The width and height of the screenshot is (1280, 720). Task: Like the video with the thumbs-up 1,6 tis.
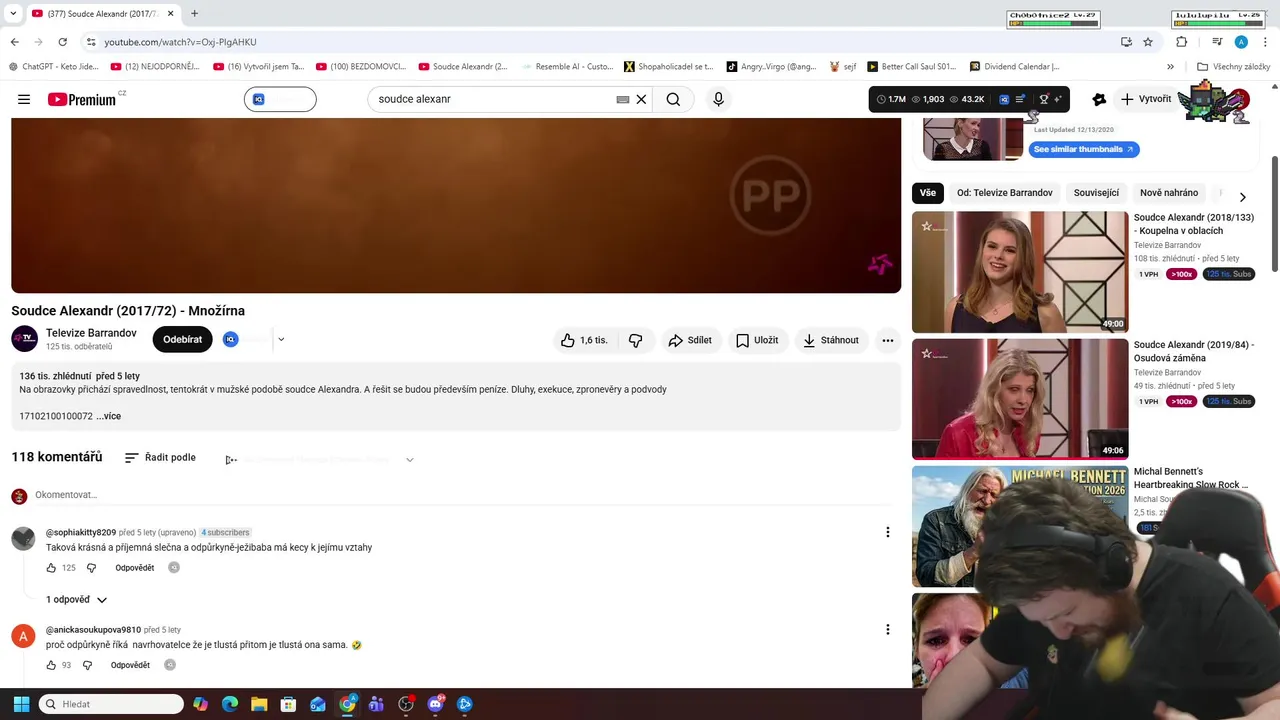pyautogui.click(x=584, y=340)
